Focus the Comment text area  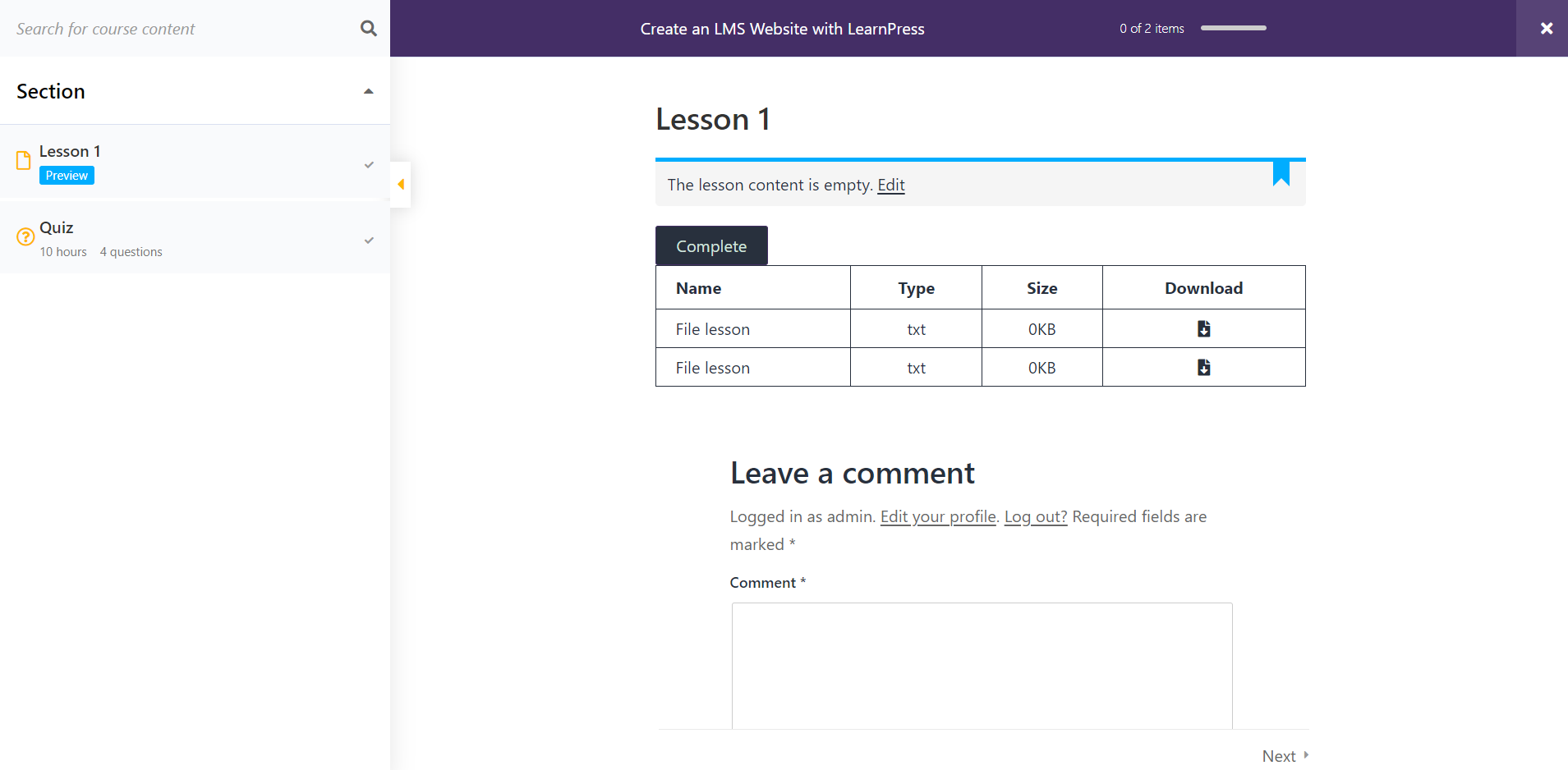tap(982, 666)
